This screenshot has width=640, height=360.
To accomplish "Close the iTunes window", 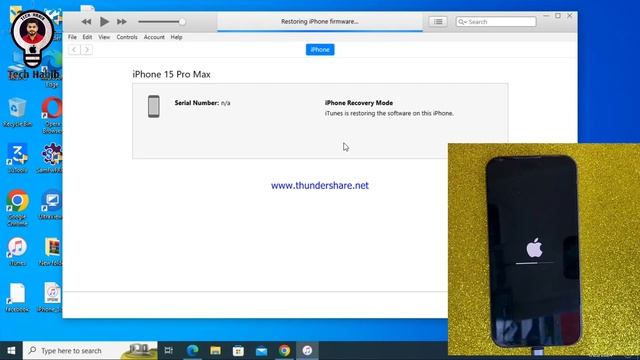I will [570, 16].
